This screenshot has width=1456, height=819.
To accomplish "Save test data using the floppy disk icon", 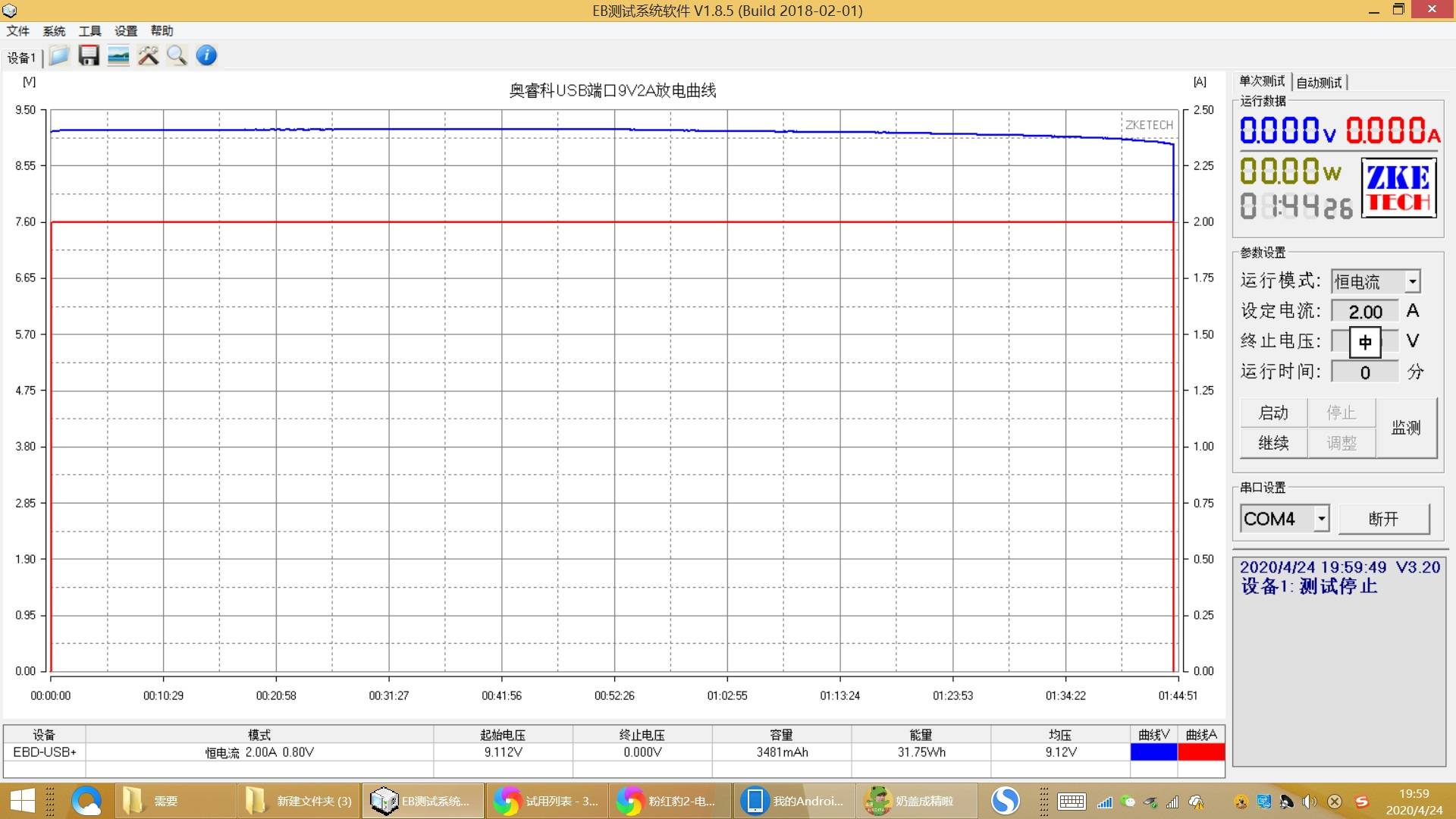I will click(x=89, y=55).
